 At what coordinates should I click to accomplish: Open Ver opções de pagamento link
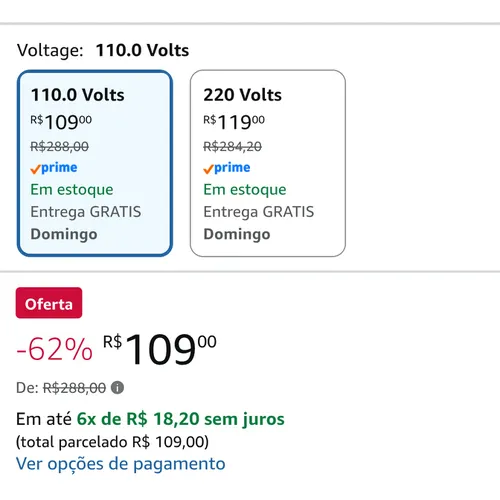121,464
